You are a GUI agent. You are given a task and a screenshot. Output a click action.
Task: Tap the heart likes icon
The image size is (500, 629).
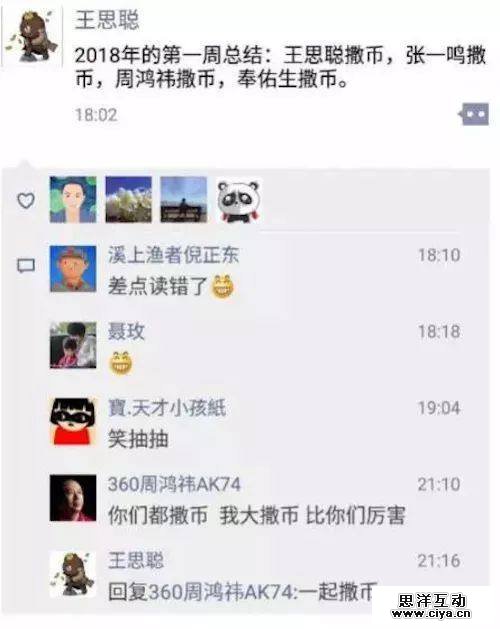(26, 201)
